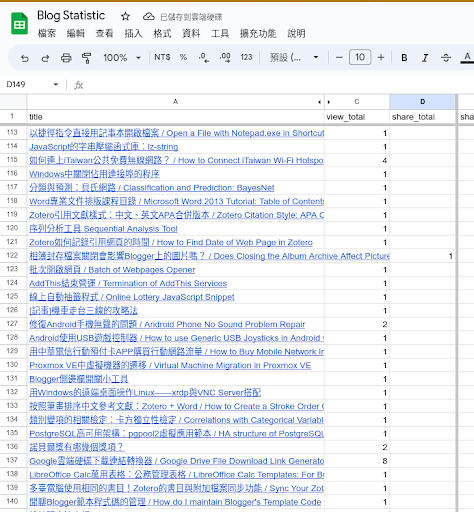Viewport: 474px width, 512px height.
Task: Format cell as percent
Action: pyautogui.click(x=183, y=57)
